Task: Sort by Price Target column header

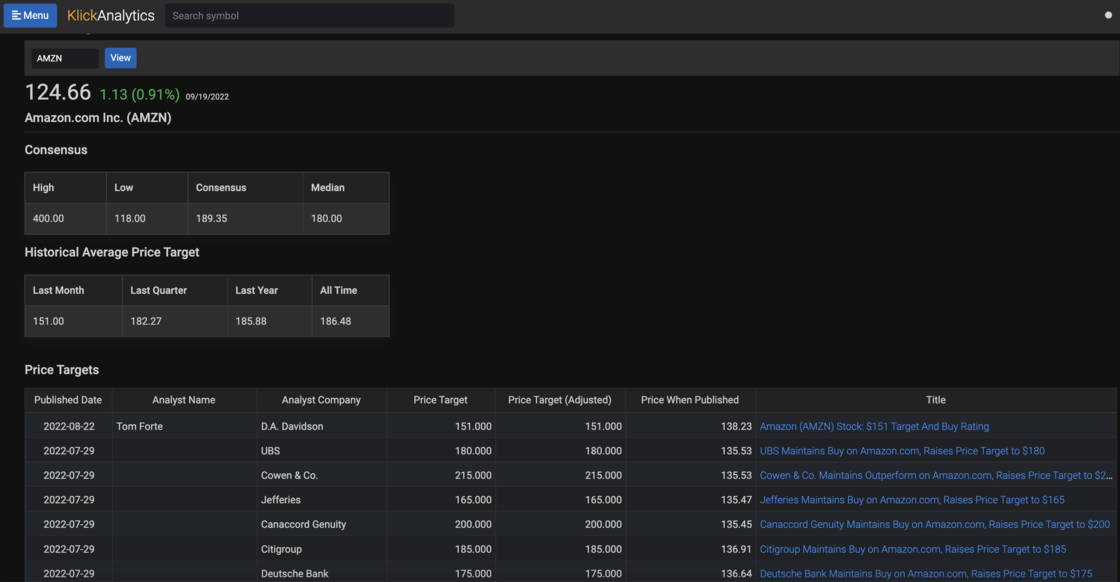Action: (440, 400)
